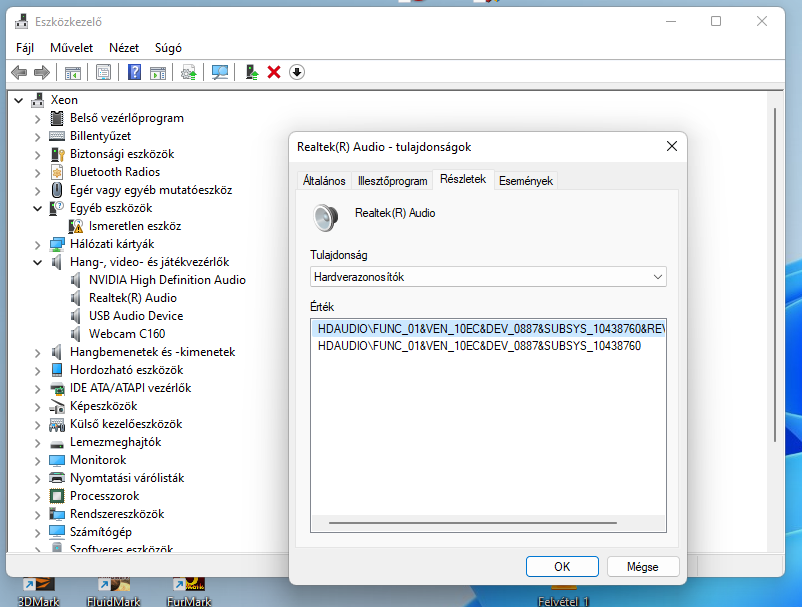Select the Hordozható eszközök category
The height and width of the screenshot is (607, 802).
[x=126, y=370]
